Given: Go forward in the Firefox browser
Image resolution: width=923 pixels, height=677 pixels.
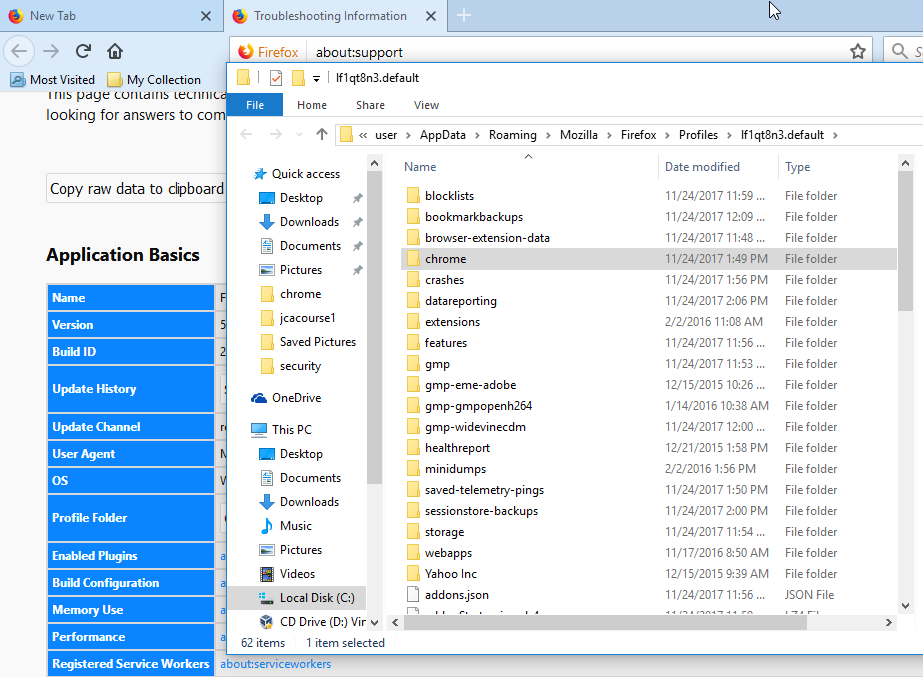Looking at the screenshot, I should [x=51, y=51].
